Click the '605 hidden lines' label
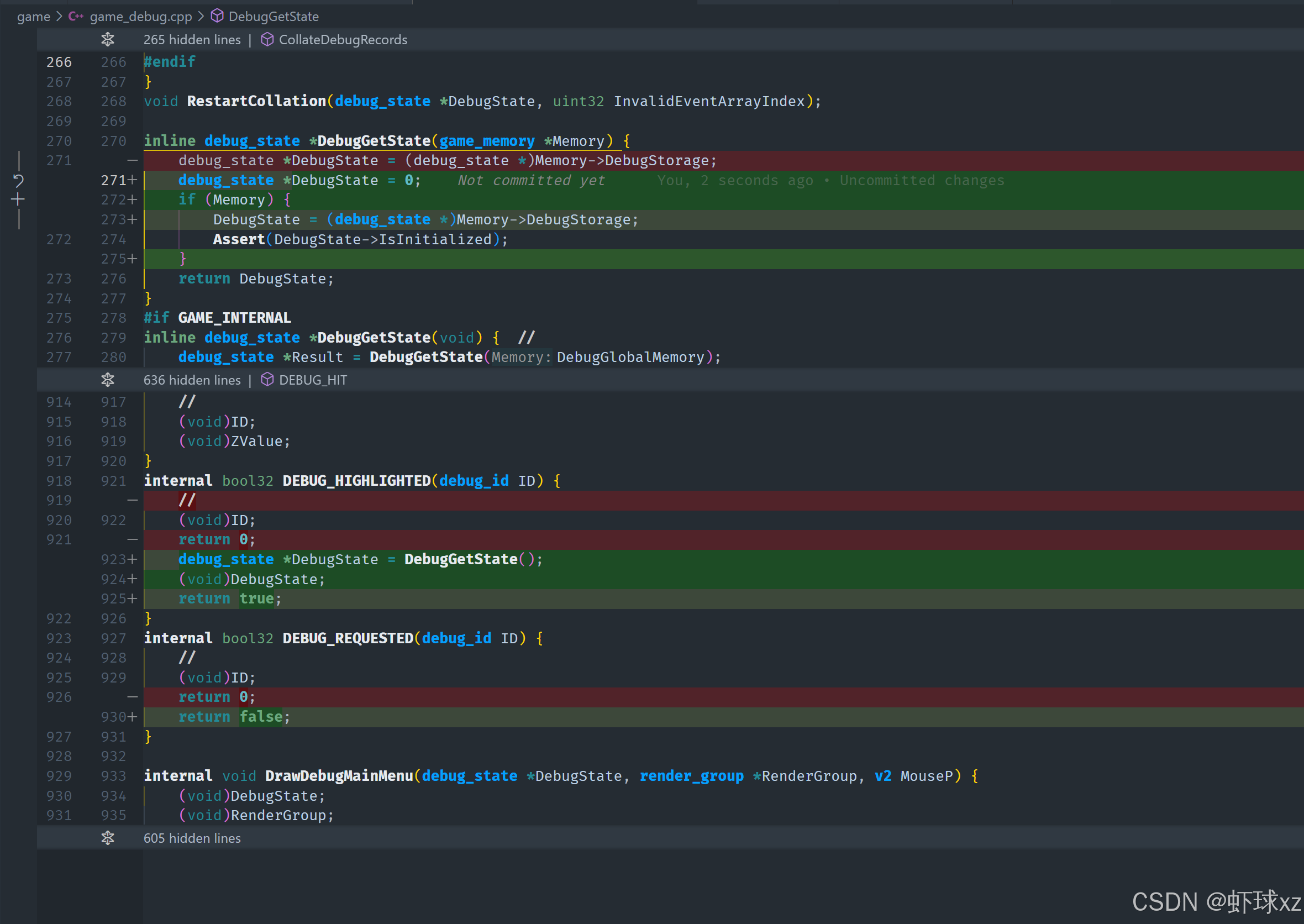 192,838
